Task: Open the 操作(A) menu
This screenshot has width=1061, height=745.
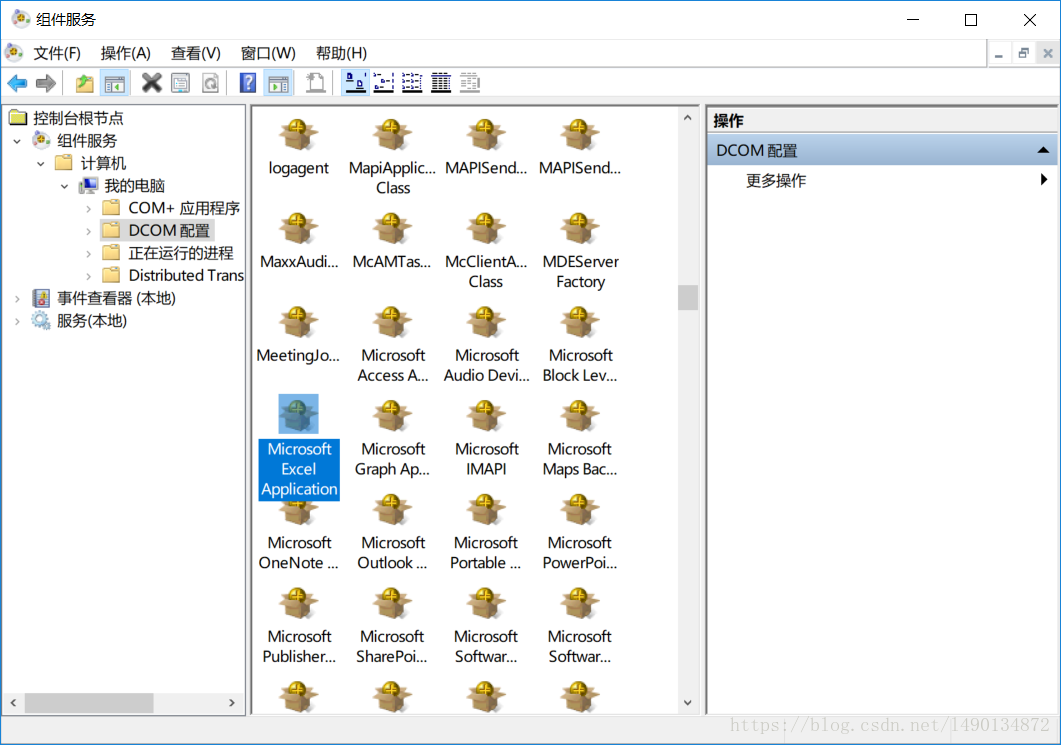Action: tap(125, 53)
